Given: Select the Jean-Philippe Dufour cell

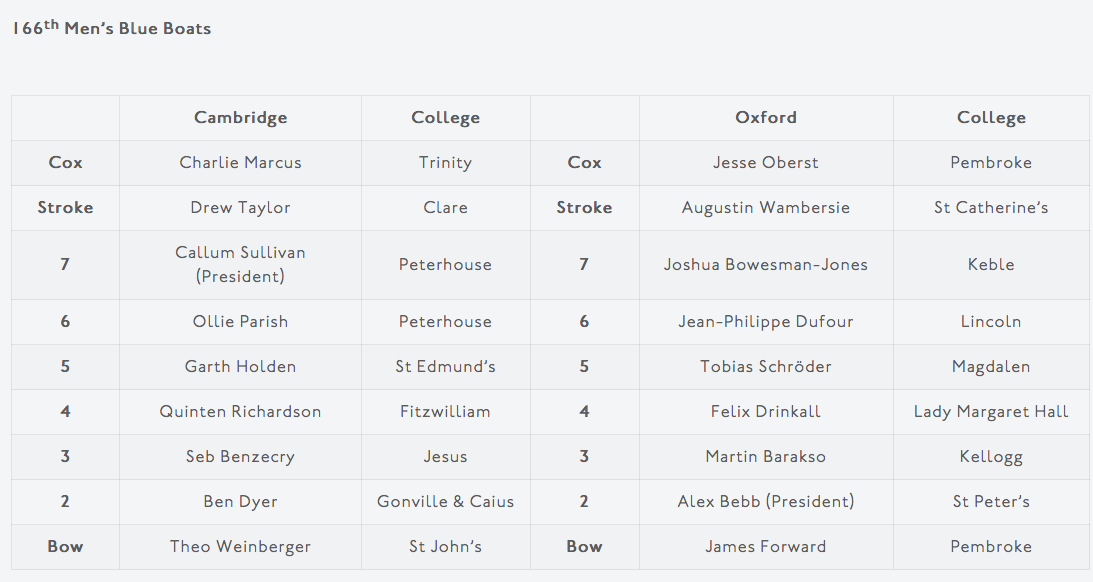Looking at the screenshot, I should (766, 322).
